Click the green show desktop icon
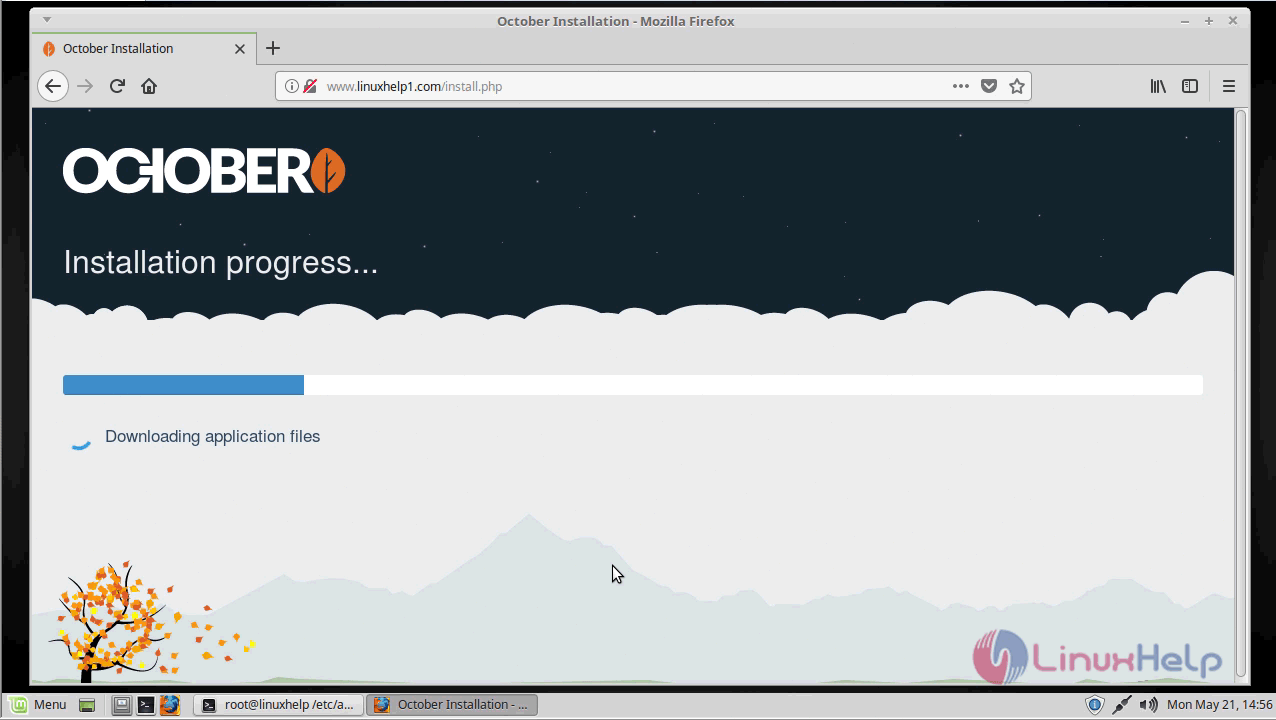1276x720 pixels. (x=87, y=705)
